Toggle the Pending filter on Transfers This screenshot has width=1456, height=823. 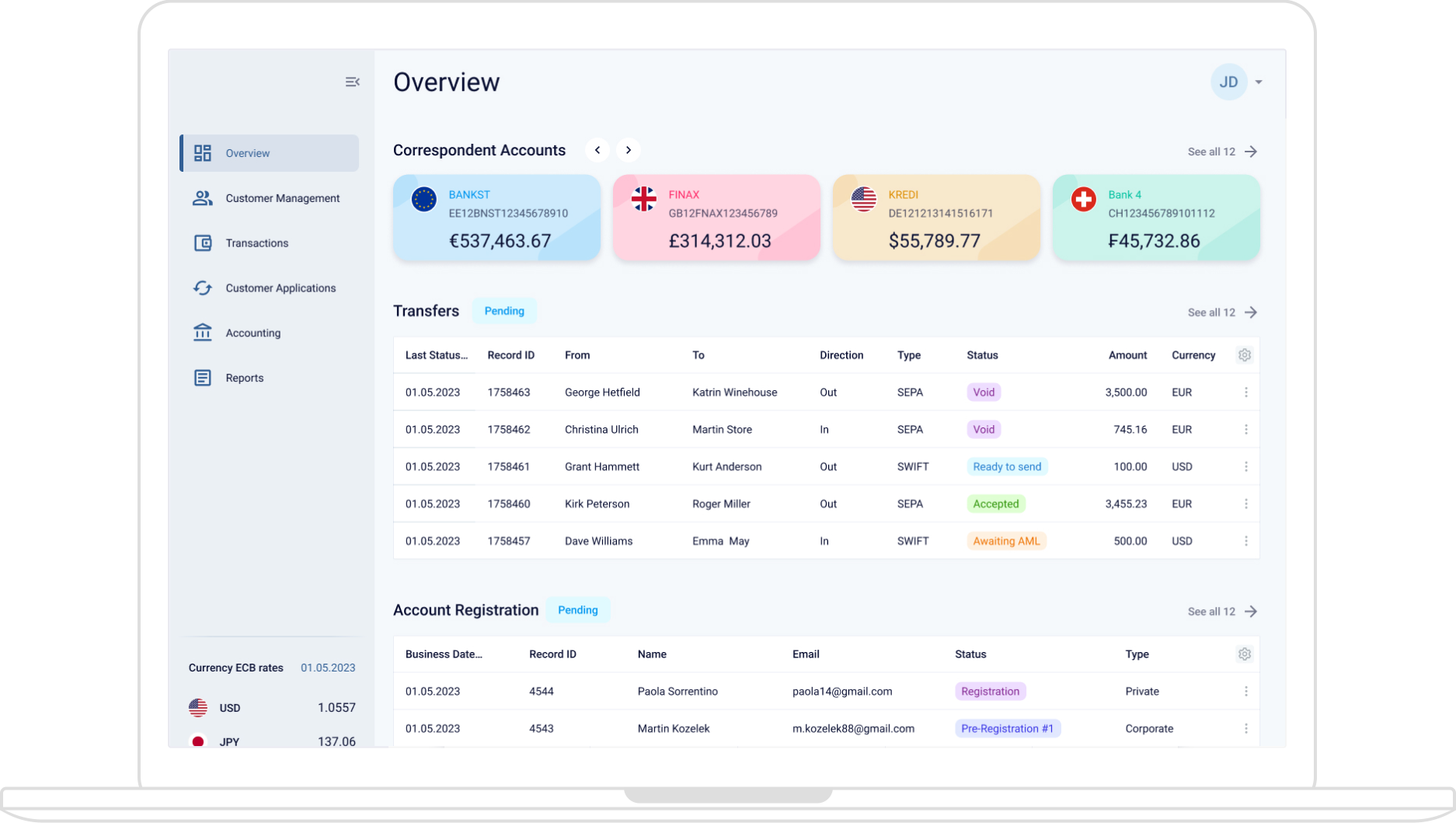(504, 311)
